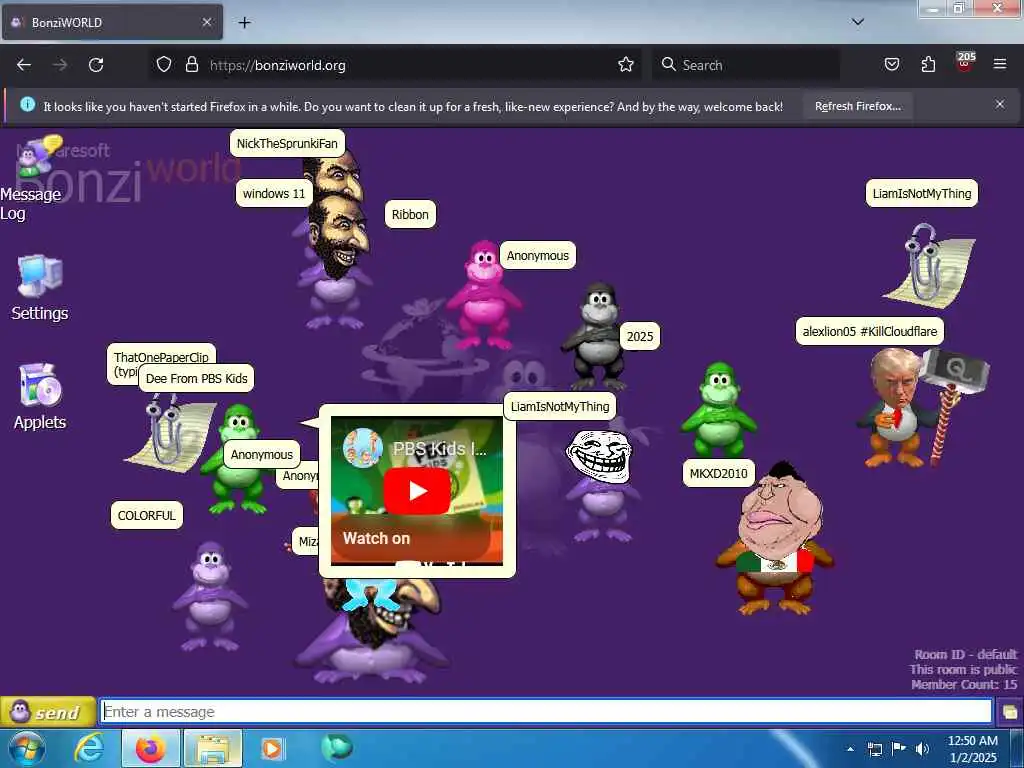1024x768 pixels.
Task: Click the COLORFUL name label
Action: pyautogui.click(x=146, y=515)
